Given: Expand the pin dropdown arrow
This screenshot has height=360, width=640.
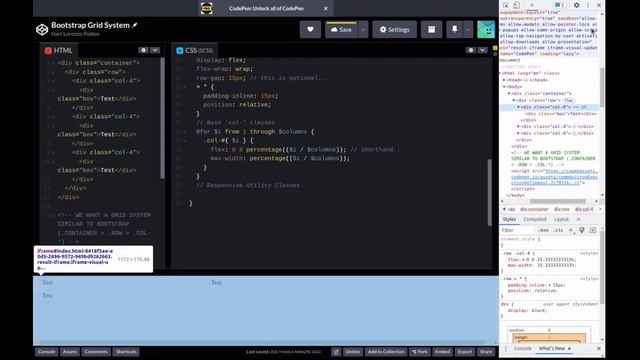Looking at the screenshot, I should coord(468,29).
